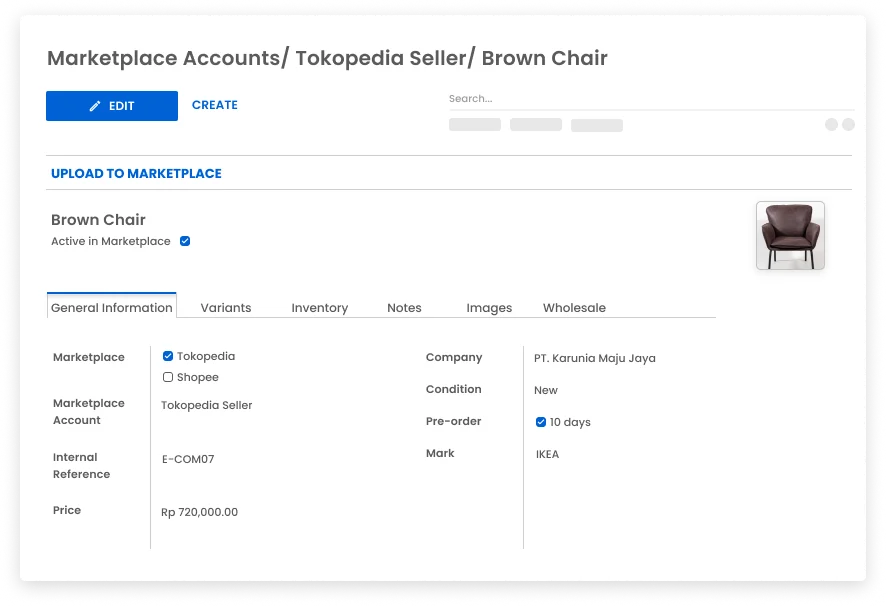The image size is (886, 606).
Task: Click the CREATE link
Action: pyautogui.click(x=215, y=105)
